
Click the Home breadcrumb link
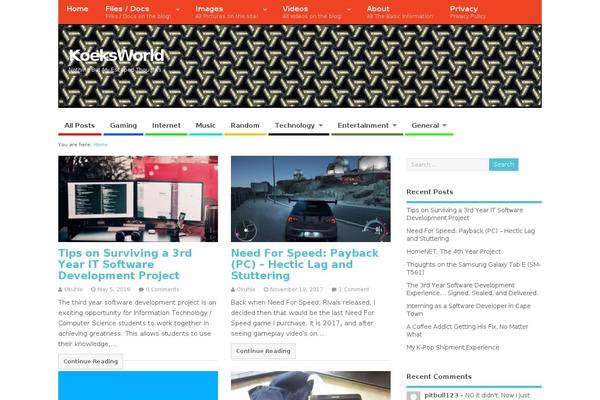click(x=101, y=145)
